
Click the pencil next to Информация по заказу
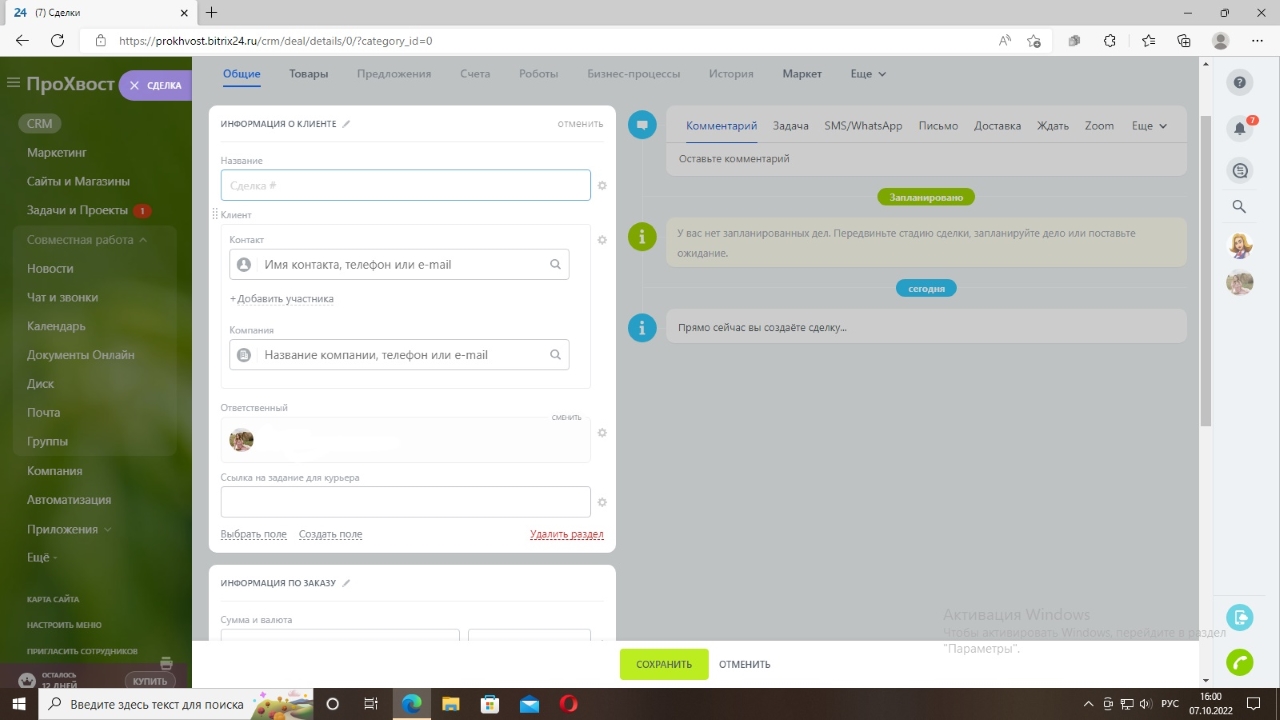[x=347, y=583]
